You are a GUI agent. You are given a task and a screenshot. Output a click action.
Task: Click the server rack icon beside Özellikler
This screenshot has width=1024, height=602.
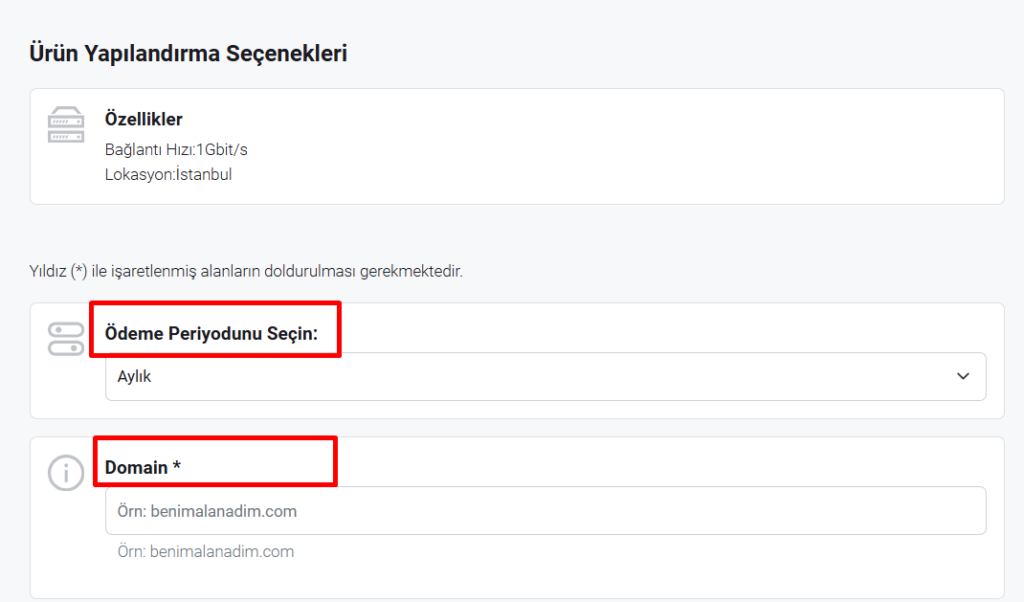(x=66, y=124)
